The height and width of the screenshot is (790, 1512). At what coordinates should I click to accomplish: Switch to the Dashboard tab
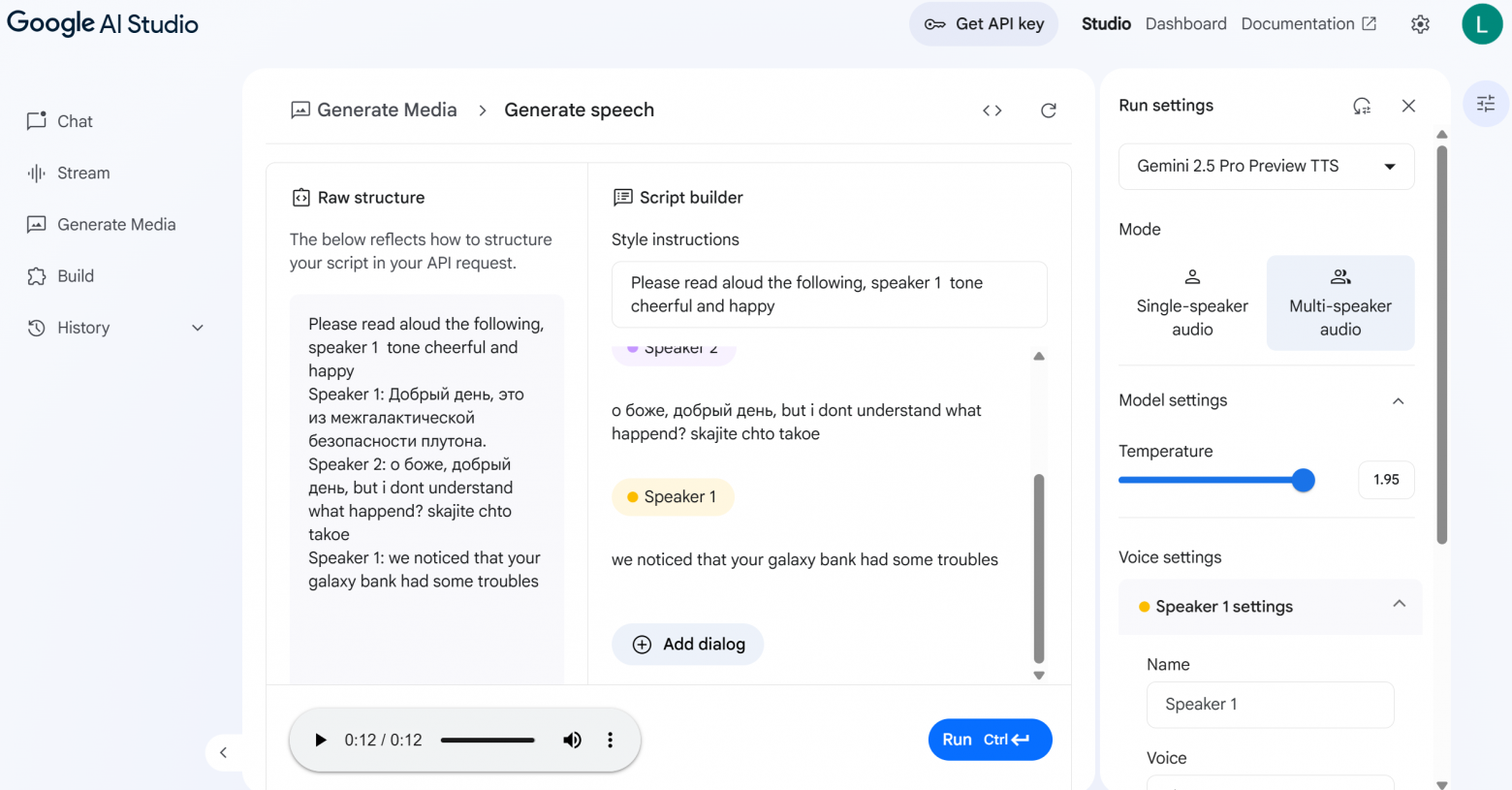(x=1185, y=23)
